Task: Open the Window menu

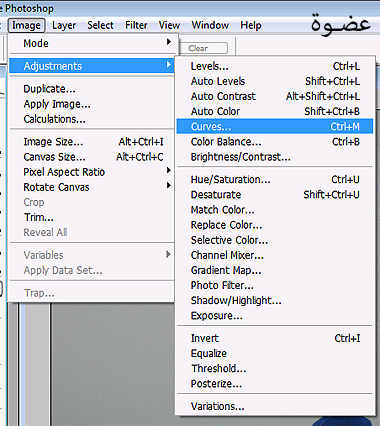Action: coord(210,25)
